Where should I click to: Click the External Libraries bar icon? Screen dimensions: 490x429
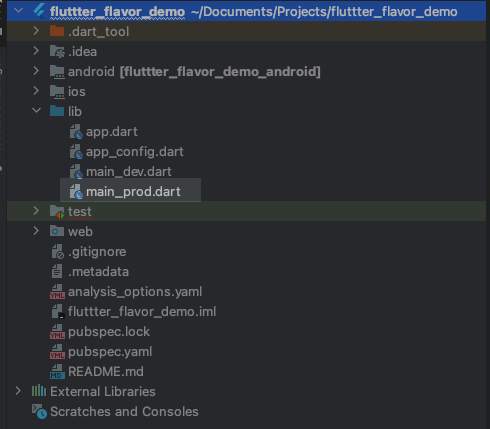(x=39, y=391)
